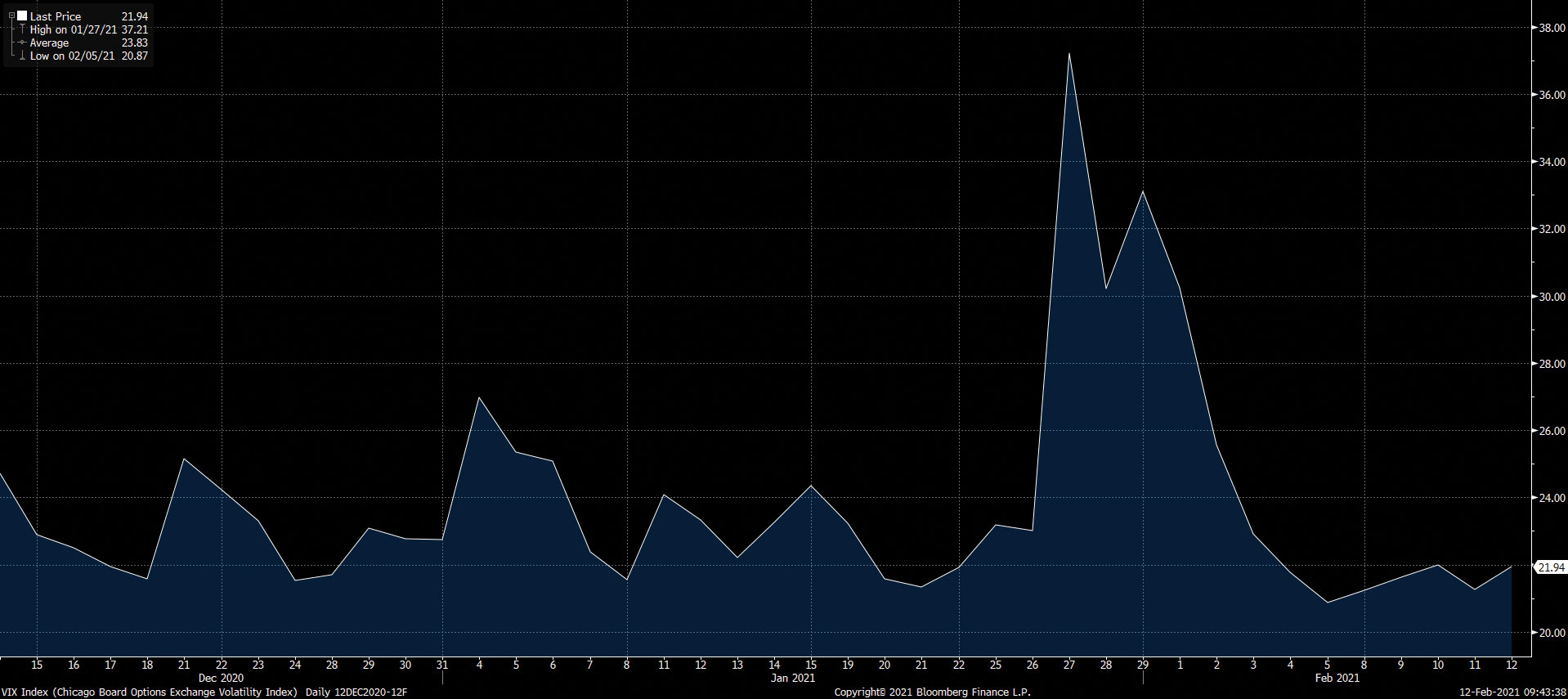This screenshot has height=699, width=1568.
Task: Click the x-axis date label 16
Action: (x=74, y=665)
